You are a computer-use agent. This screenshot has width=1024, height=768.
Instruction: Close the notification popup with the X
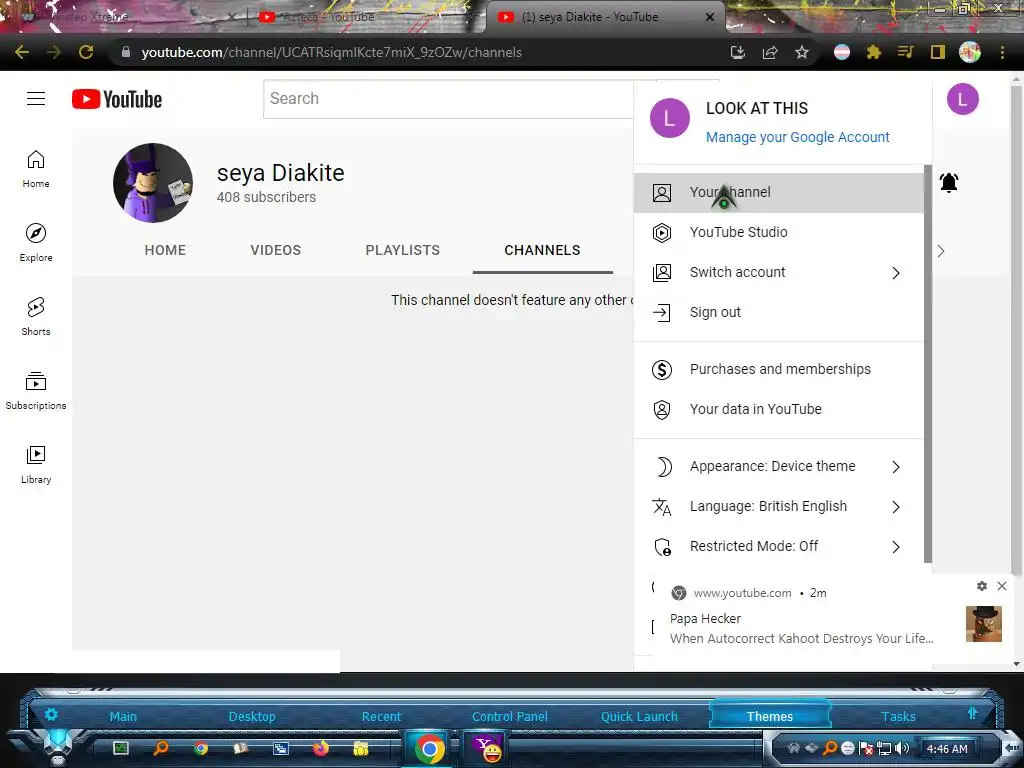point(1002,586)
